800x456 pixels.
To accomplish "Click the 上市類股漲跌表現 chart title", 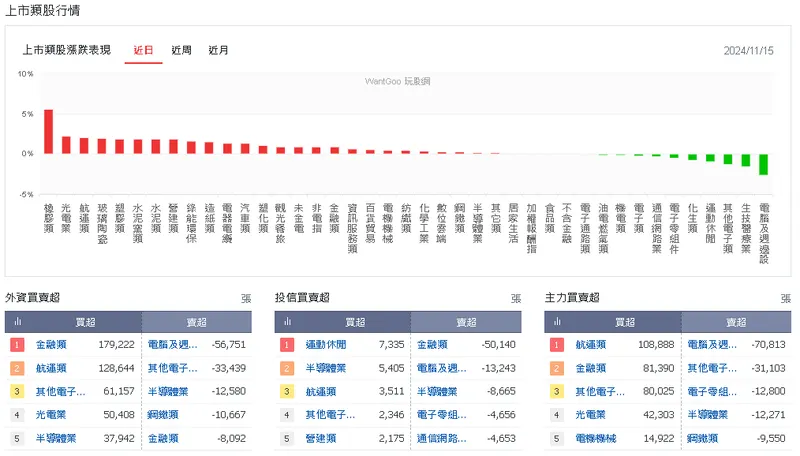I will point(66,50).
